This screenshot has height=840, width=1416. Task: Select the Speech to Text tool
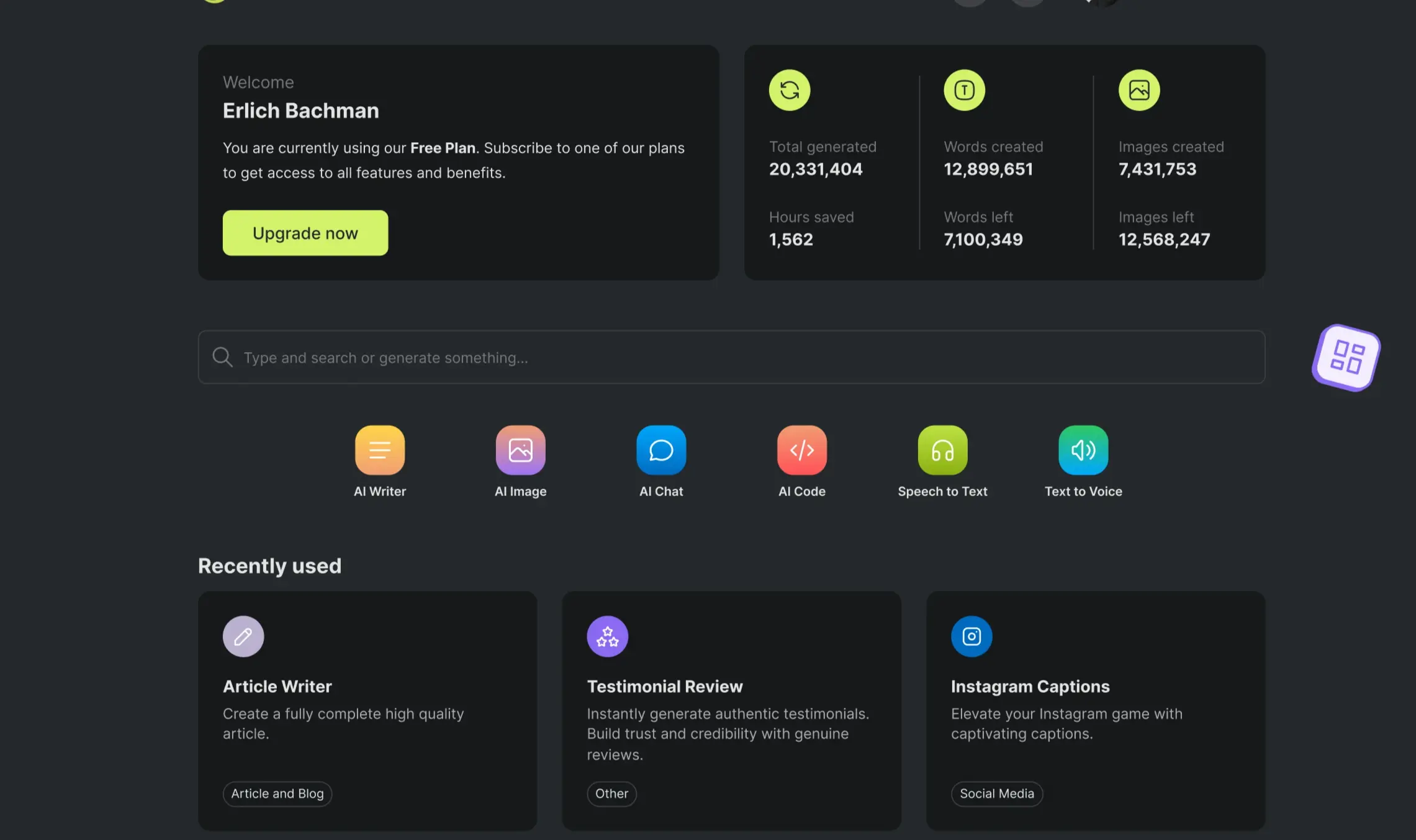pos(942,449)
